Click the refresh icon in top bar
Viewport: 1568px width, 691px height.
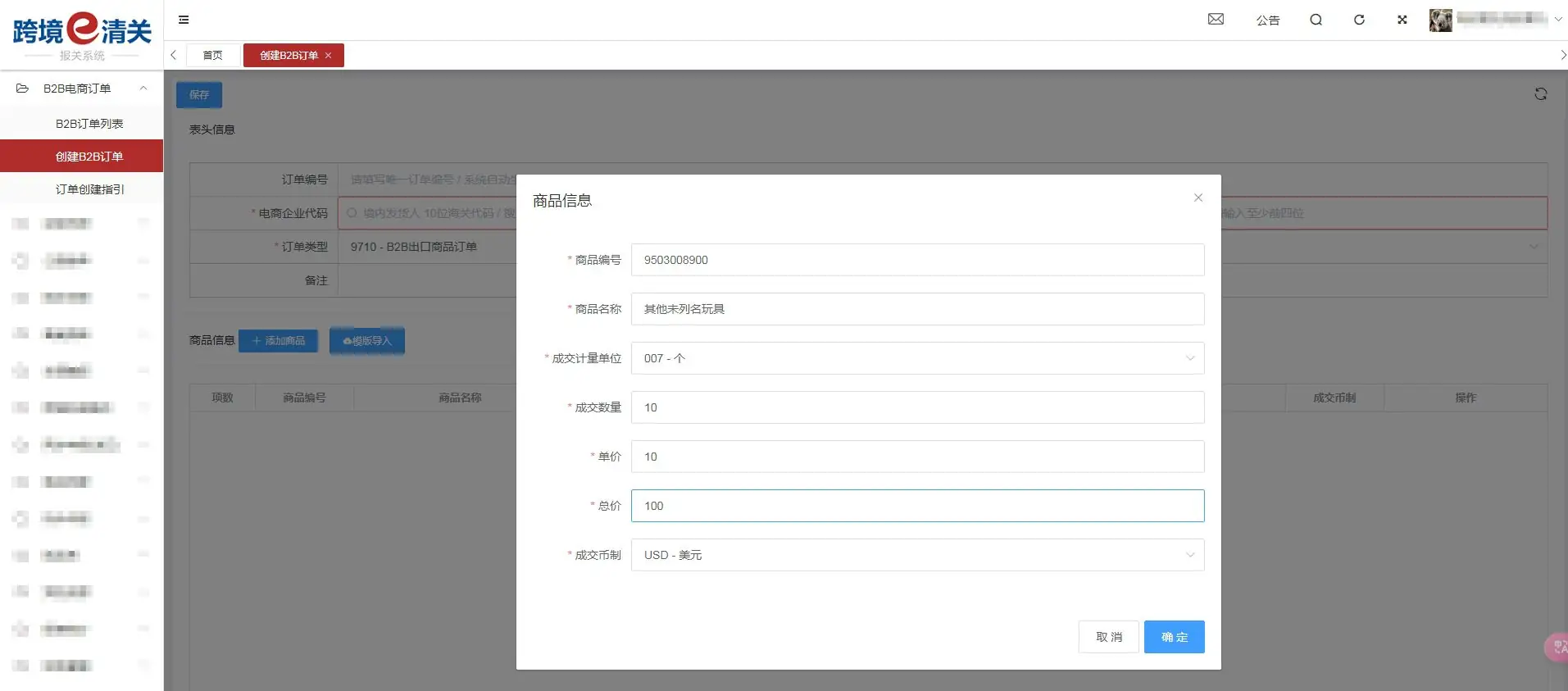pos(1359,20)
